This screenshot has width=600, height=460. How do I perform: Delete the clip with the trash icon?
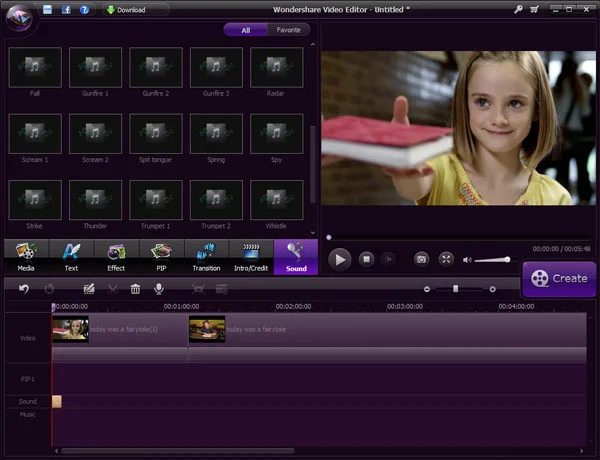click(x=135, y=288)
